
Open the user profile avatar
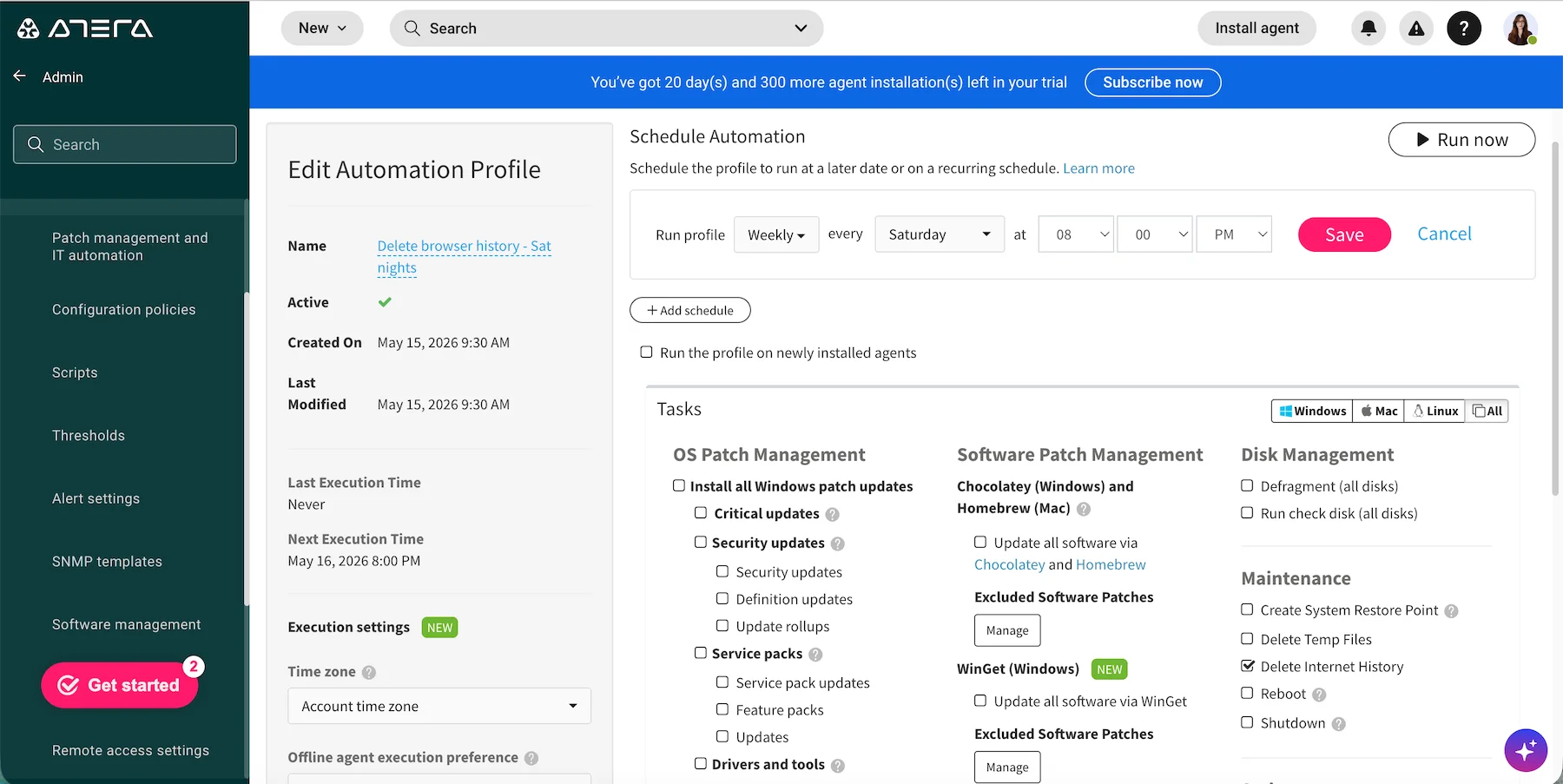pyautogui.click(x=1520, y=29)
